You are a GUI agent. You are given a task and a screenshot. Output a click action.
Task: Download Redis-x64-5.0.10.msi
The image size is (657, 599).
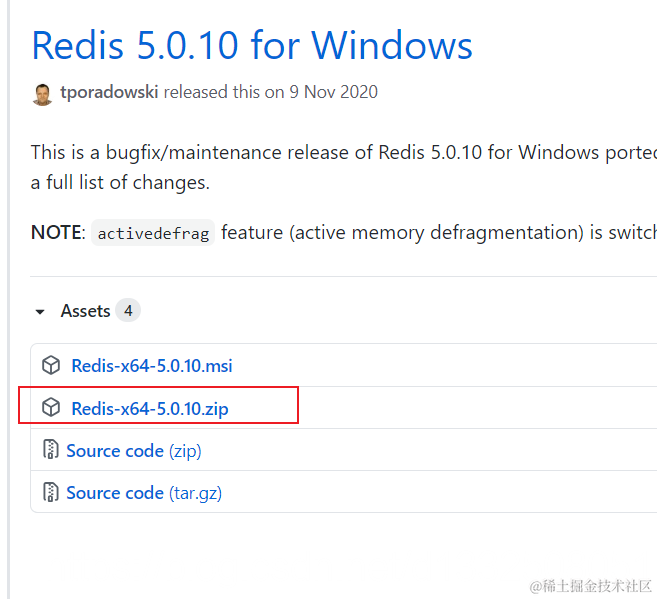click(152, 366)
